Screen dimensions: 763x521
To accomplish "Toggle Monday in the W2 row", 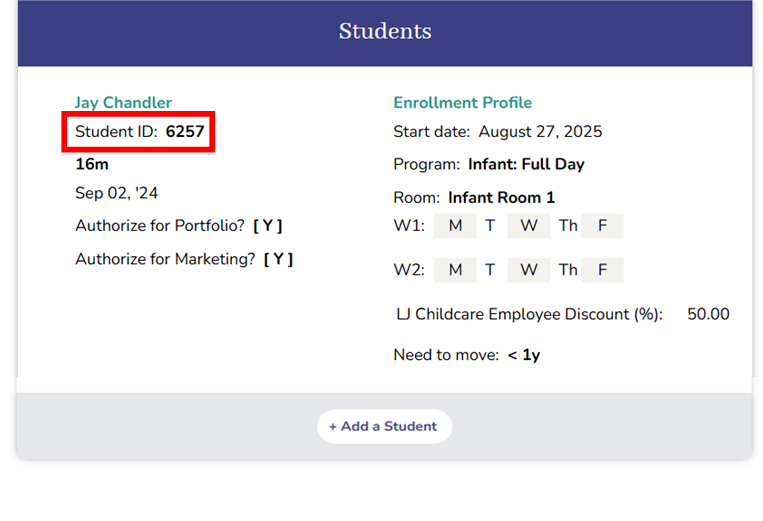I will (455, 270).
